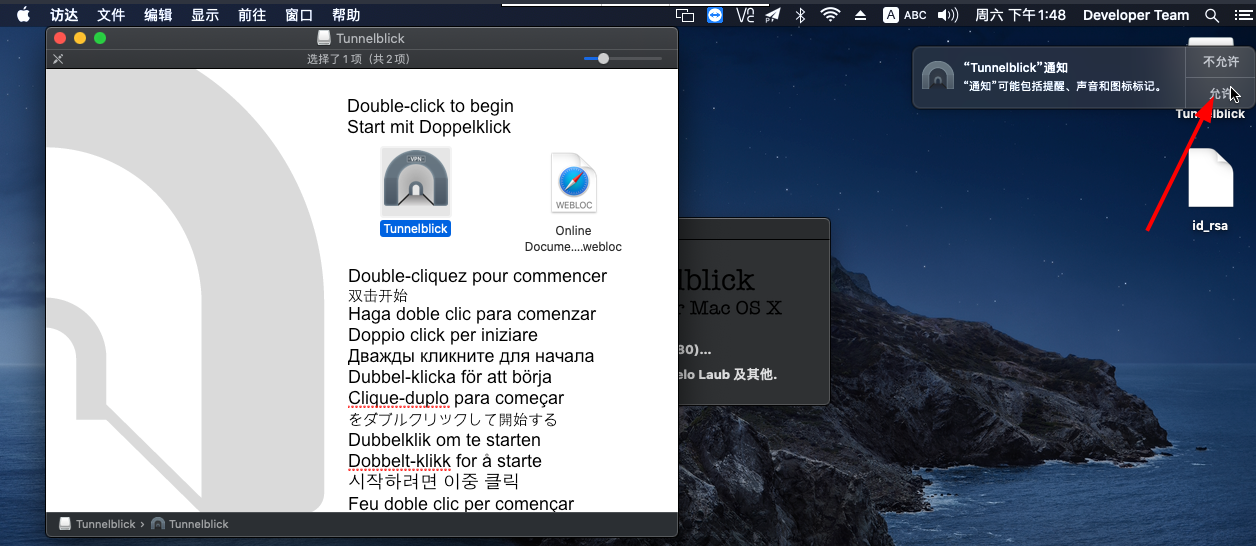Close the Tunnelblick Finder window
The height and width of the screenshot is (546, 1256).
[x=60, y=38]
